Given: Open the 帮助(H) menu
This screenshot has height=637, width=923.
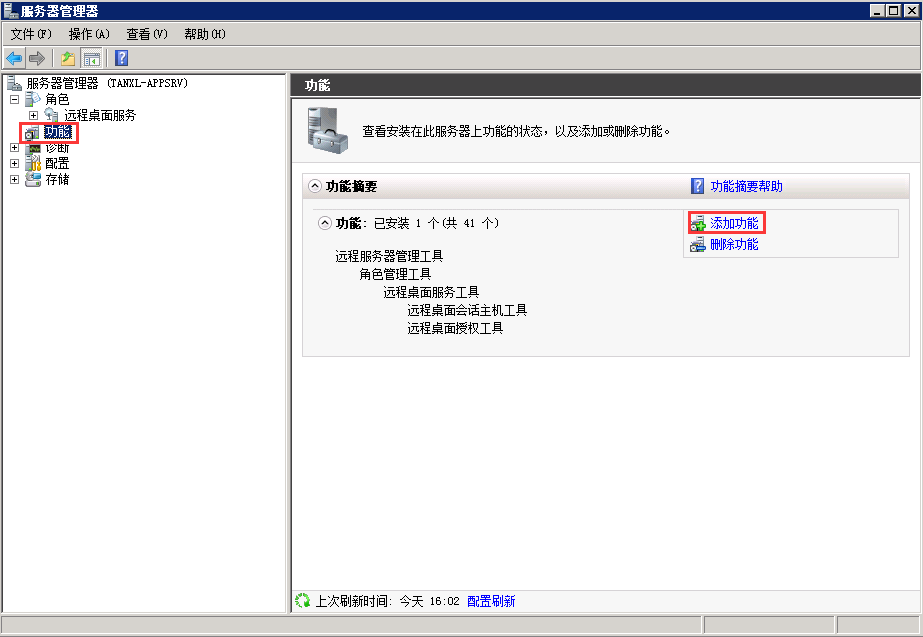Looking at the screenshot, I should point(205,34).
